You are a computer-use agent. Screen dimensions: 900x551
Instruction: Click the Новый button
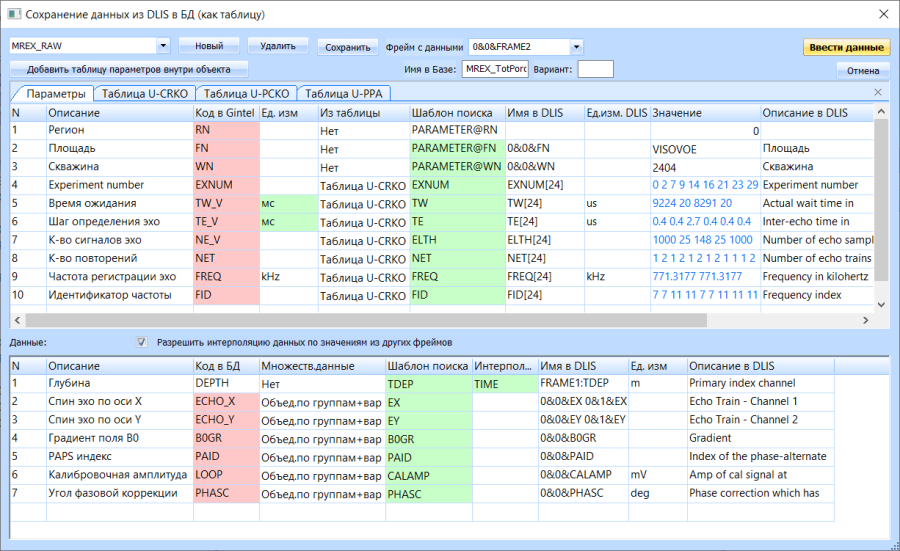click(x=209, y=46)
